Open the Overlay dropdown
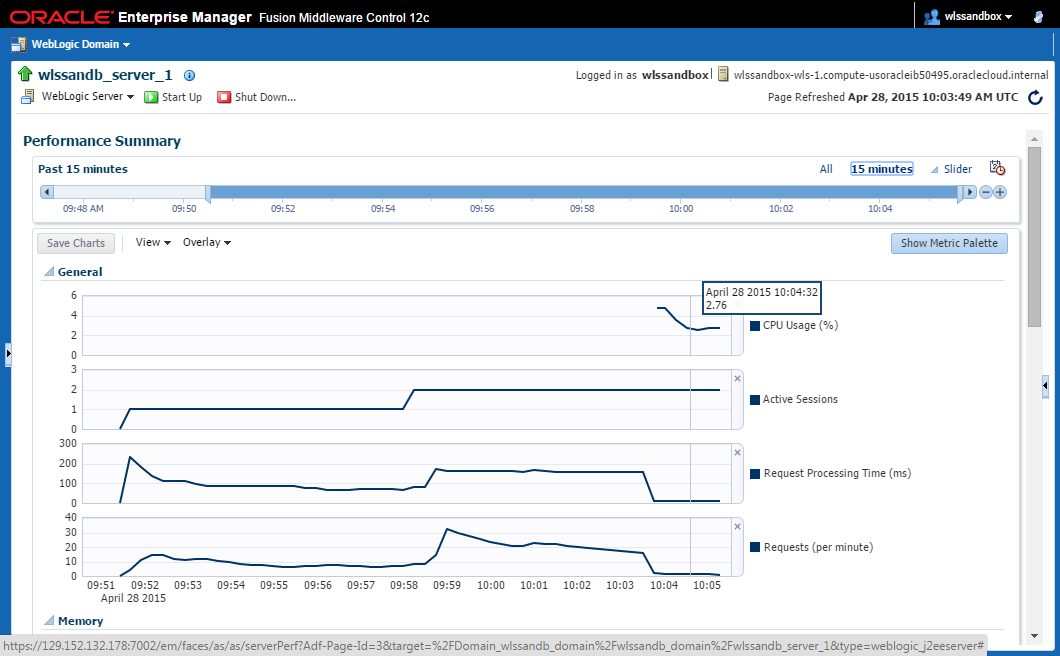The height and width of the screenshot is (656, 1060). (207, 243)
